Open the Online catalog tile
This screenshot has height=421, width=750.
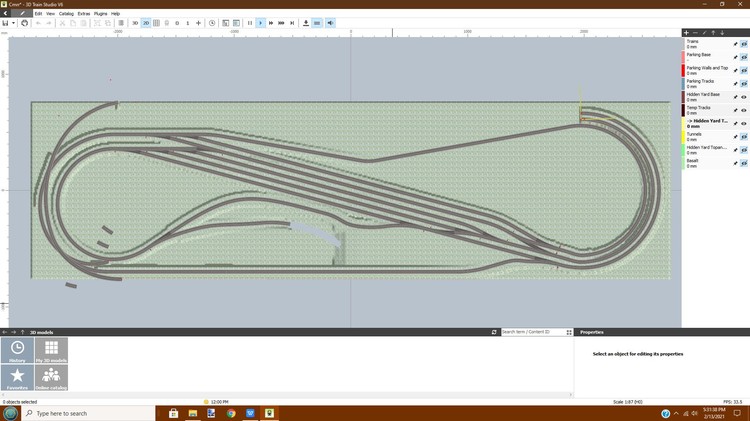tap(51, 376)
